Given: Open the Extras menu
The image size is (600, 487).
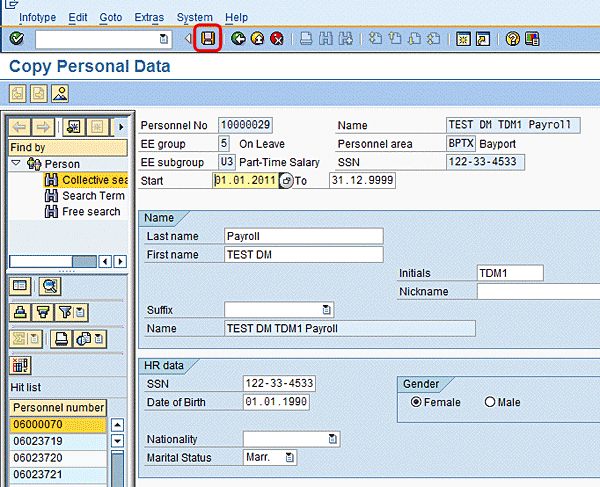Looking at the screenshot, I should click(x=148, y=17).
